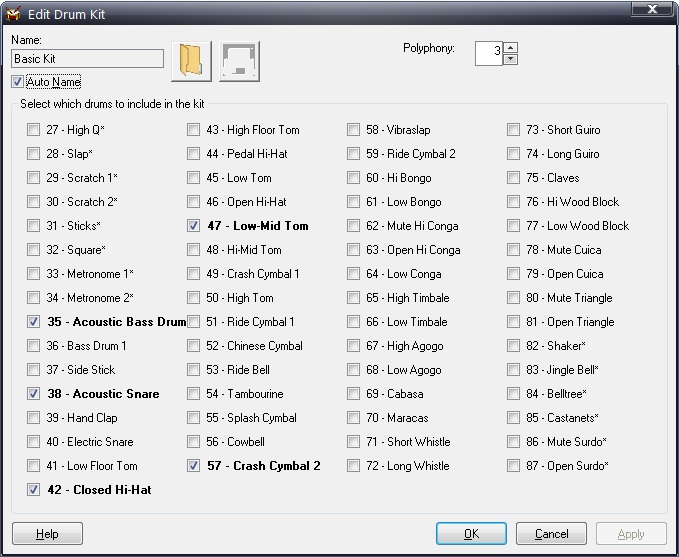
Task: Click the Polyphony value field
Action: (488, 53)
